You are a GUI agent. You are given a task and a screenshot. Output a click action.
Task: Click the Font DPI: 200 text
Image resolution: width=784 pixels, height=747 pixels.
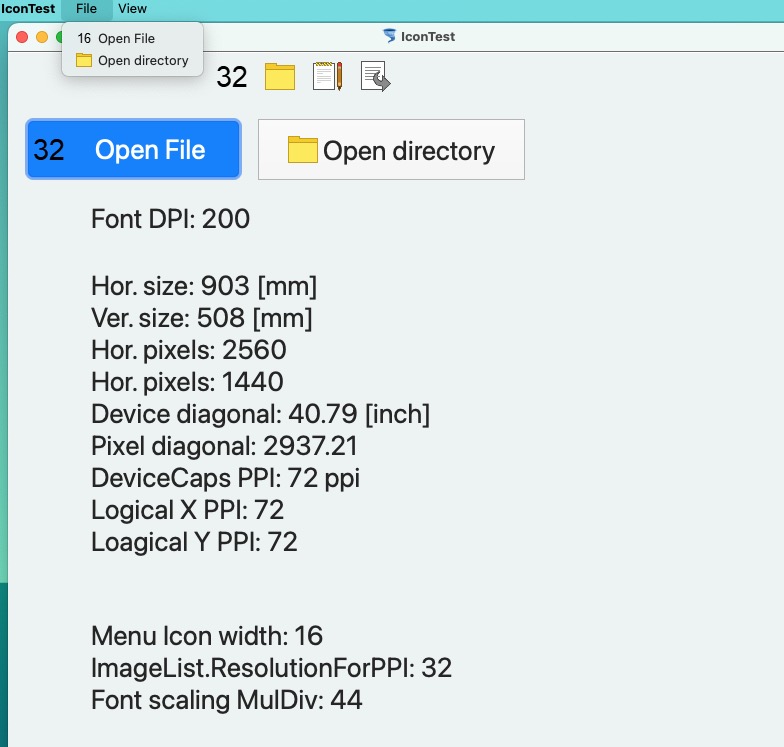tap(170, 219)
